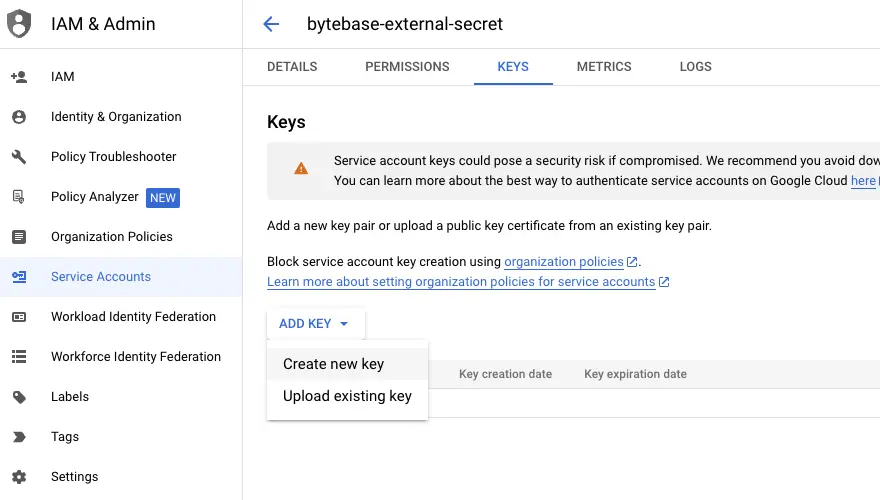This screenshot has height=500, width=880.
Task: Switch to the LOGS tab
Action: click(695, 67)
